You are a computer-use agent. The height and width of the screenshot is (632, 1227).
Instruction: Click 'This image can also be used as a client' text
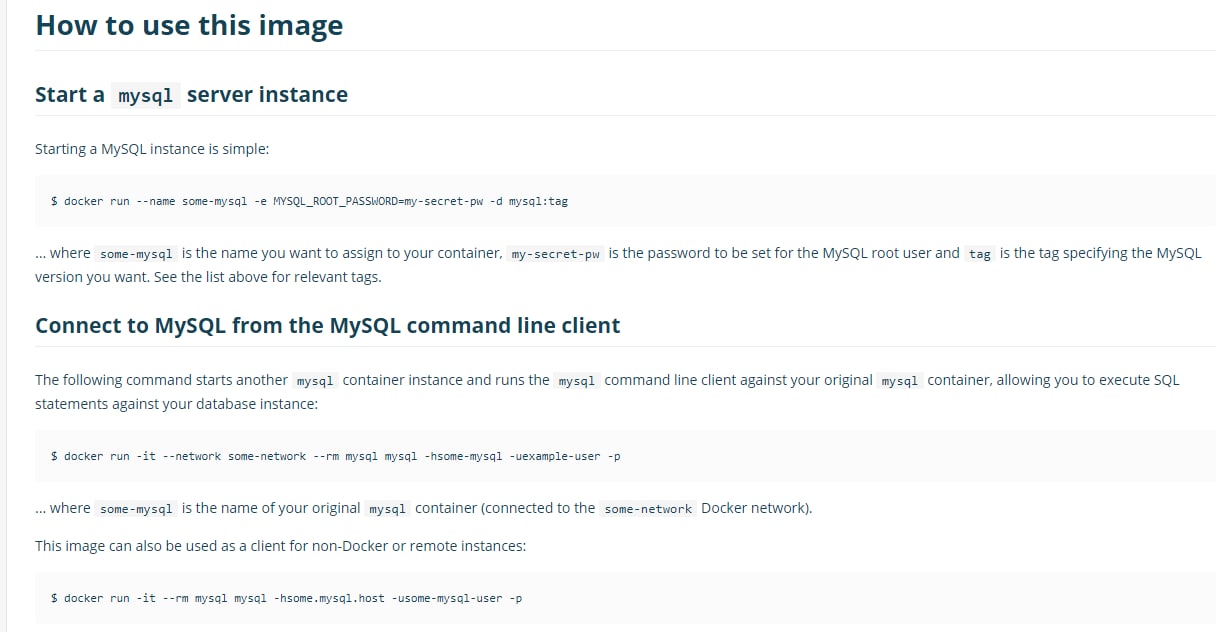(280, 546)
